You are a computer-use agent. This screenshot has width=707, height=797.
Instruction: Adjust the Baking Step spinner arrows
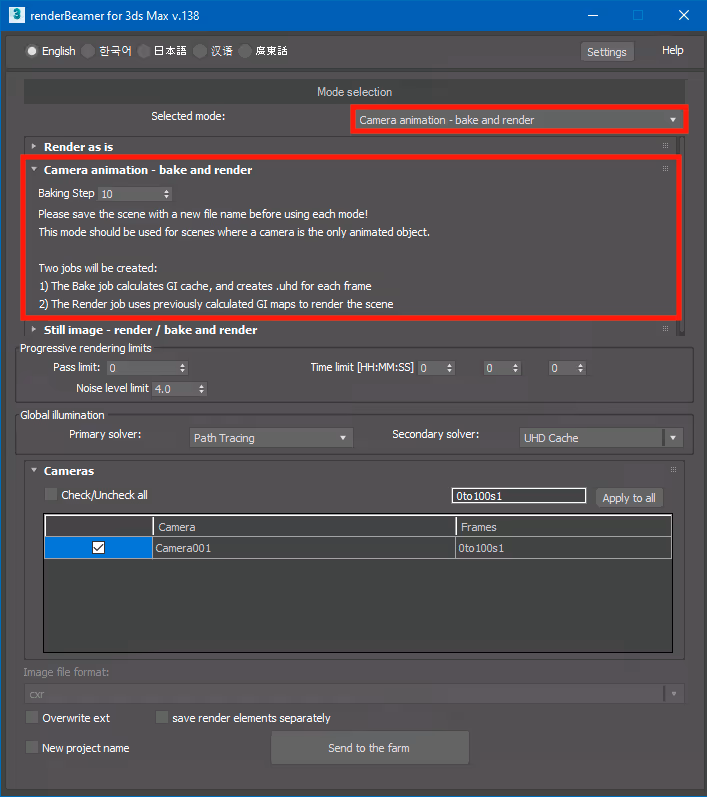tap(166, 194)
